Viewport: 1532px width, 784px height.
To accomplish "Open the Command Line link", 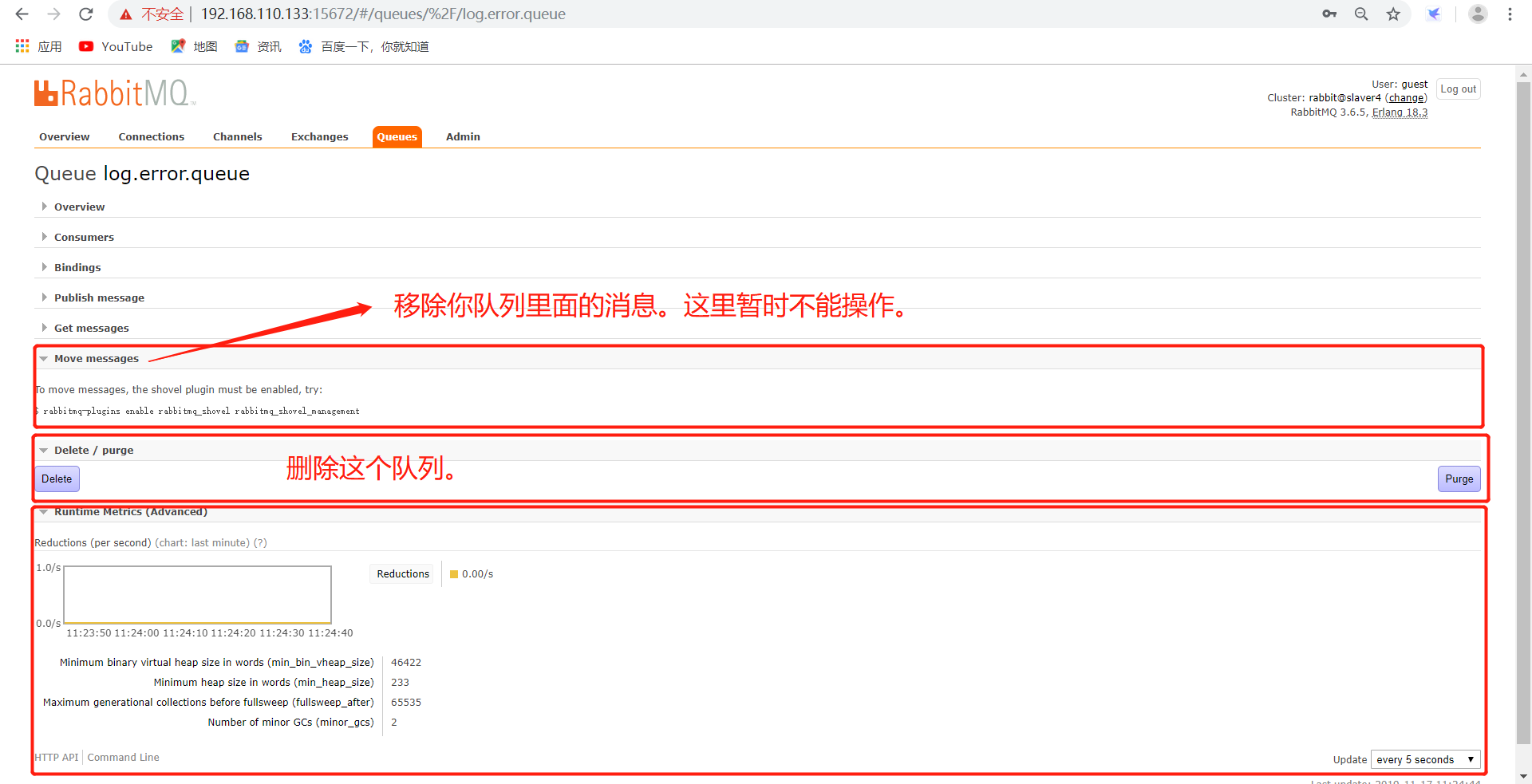I will pyautogui.click(x=124, y=758).
